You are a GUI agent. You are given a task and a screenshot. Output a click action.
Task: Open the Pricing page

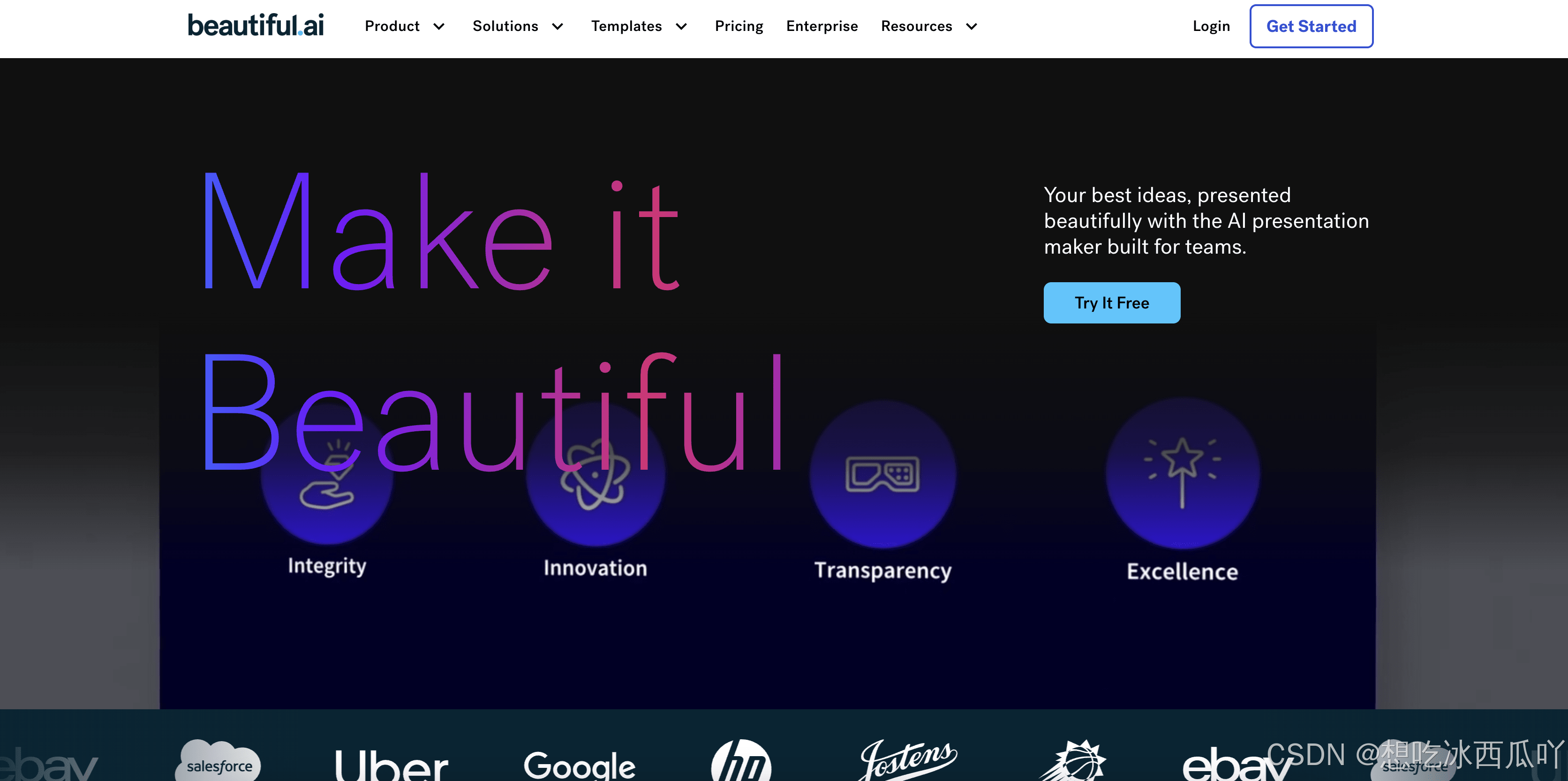point(739,26)
